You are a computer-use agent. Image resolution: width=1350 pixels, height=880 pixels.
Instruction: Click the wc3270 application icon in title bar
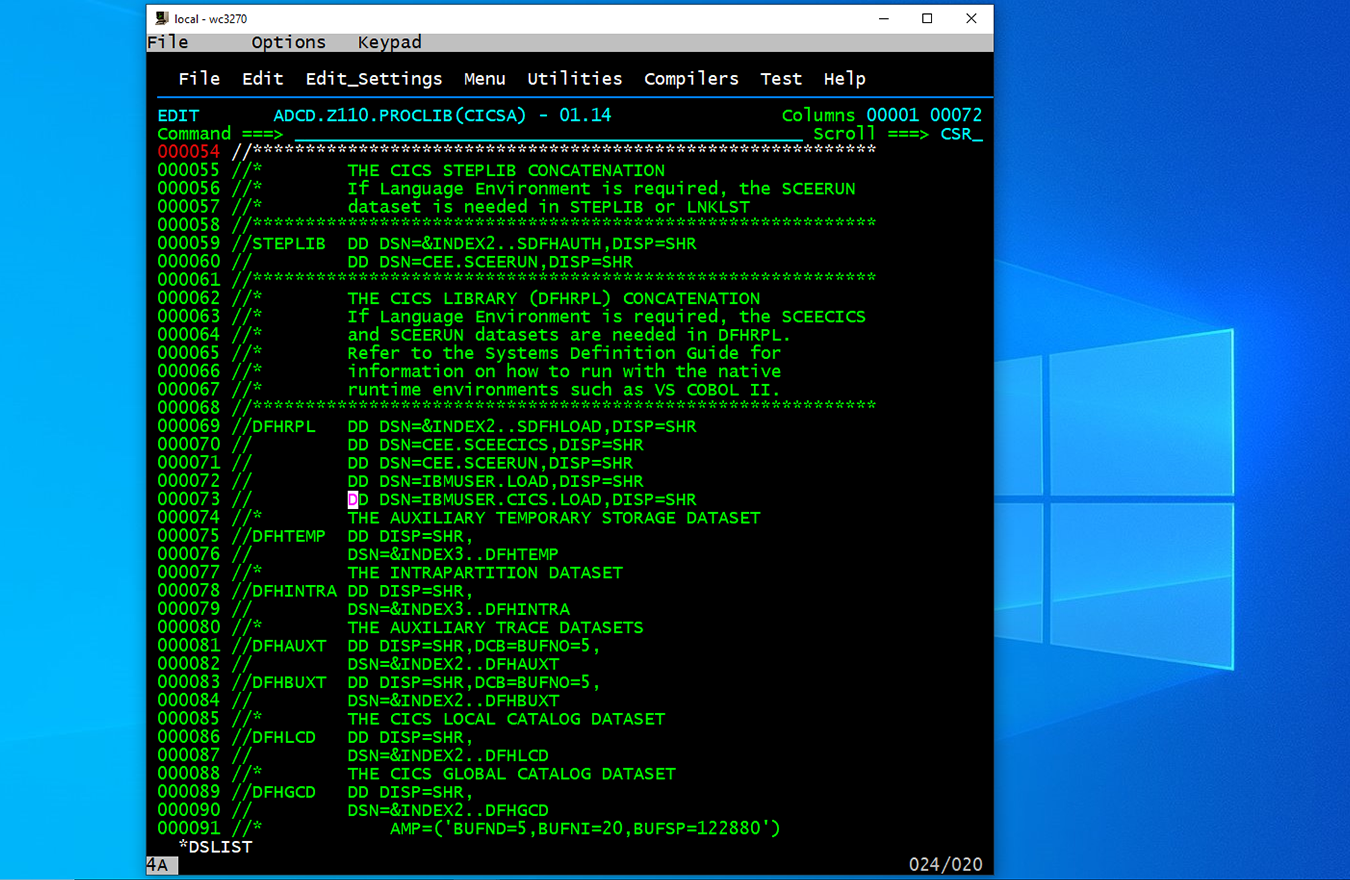tap(161, 19)
